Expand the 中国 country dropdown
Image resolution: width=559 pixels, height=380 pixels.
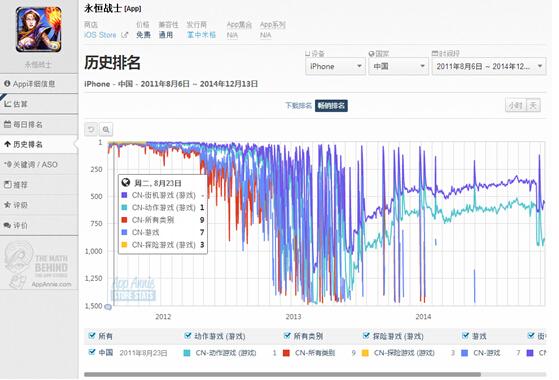pyautogui.click(x=398, y=66)
